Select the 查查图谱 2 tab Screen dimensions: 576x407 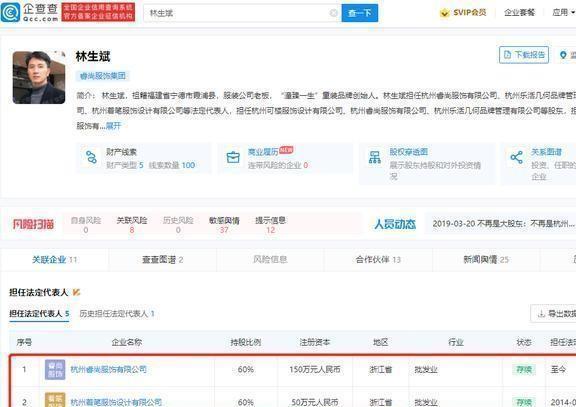(162, 260)
